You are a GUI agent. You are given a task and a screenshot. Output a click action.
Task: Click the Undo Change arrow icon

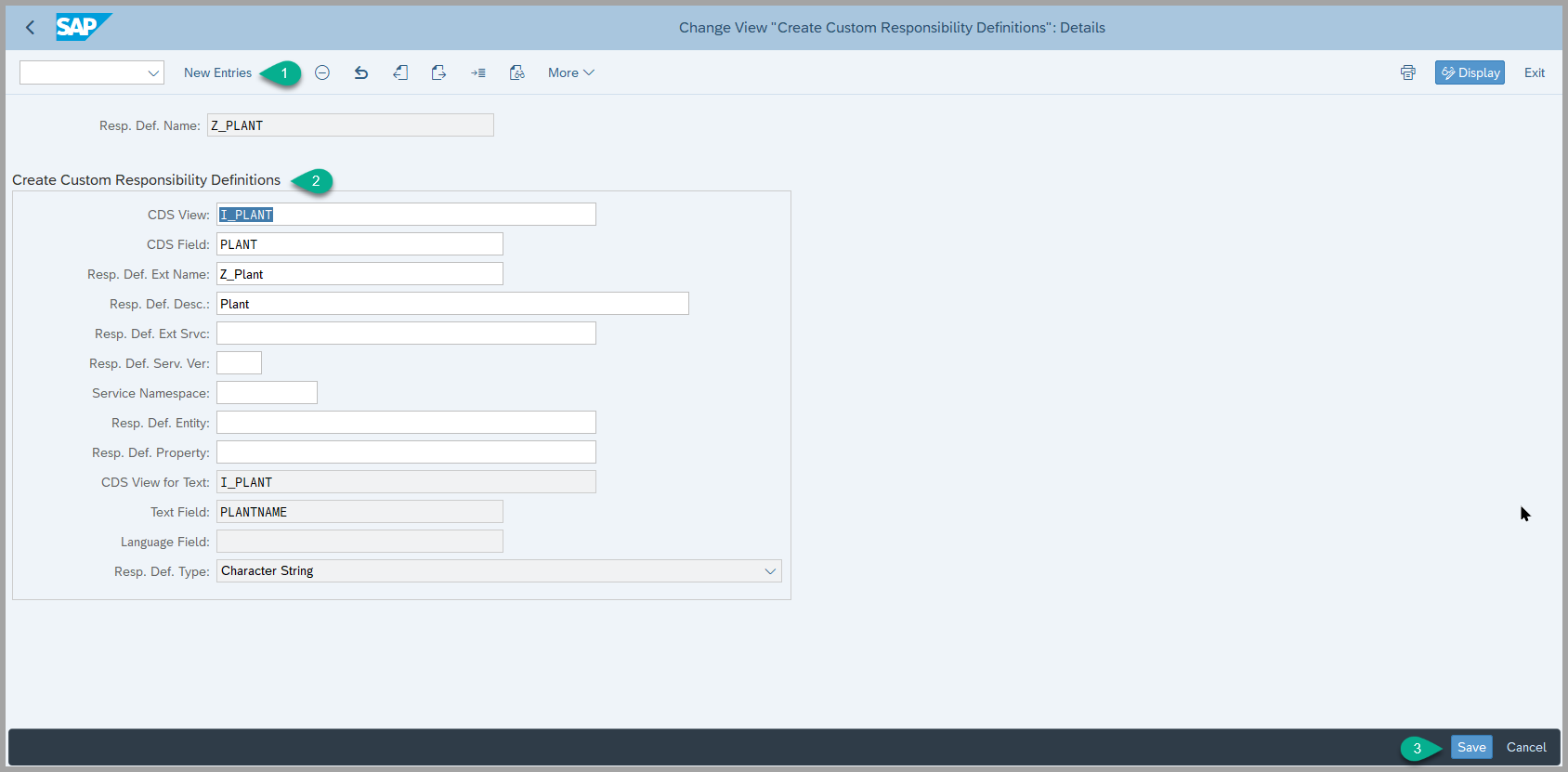[x=361, y=72]
